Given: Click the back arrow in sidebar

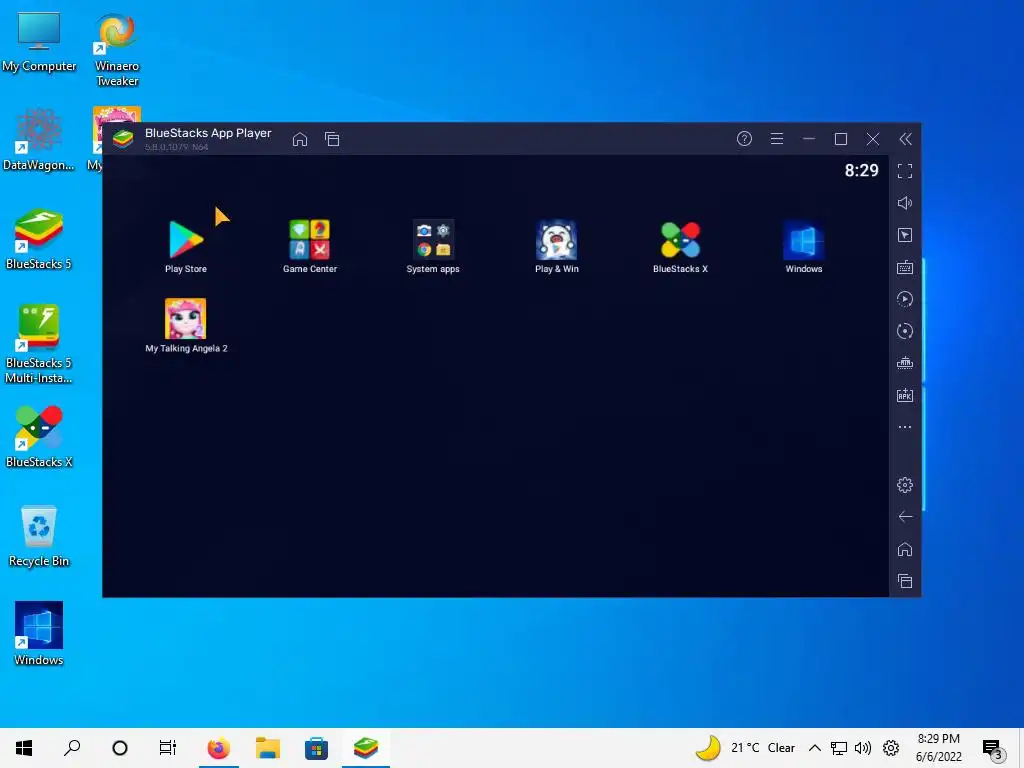Looking at the screenshot, I should 904,517.
